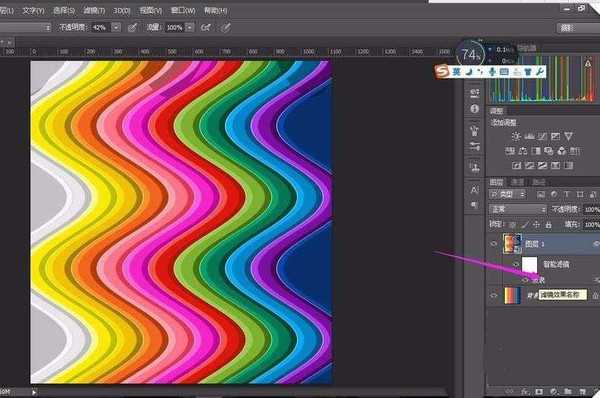Open the 窗口(W) Window menu
The height and width of the screenshot is (398, 600).
point(183,10)
